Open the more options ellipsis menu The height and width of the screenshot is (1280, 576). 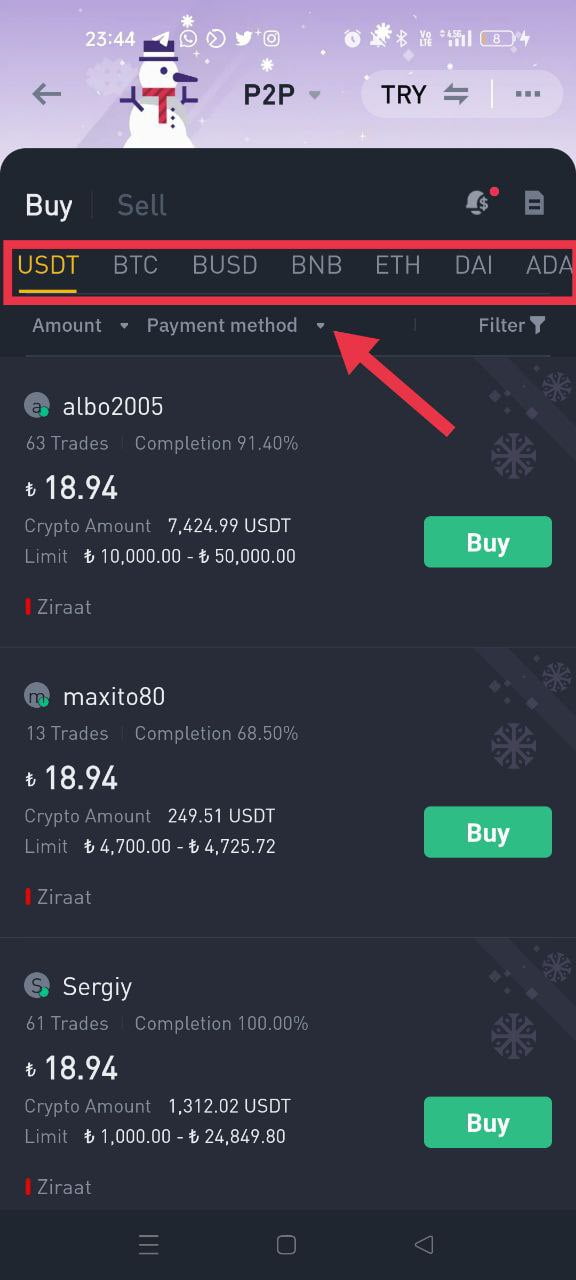coord(528,93)
